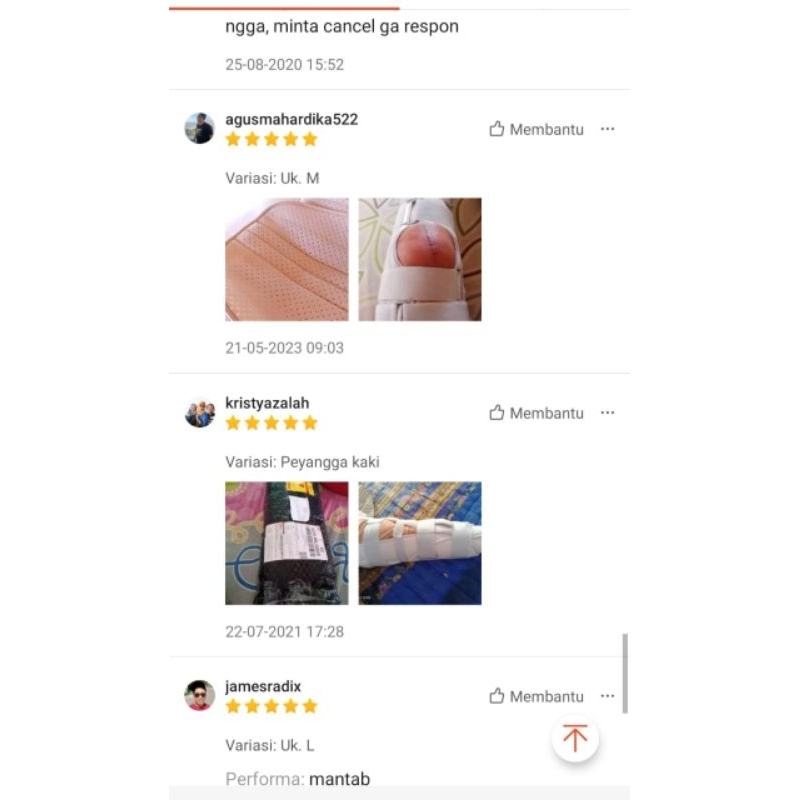Click Membantu text beside kristyazalah's review

click(x=546, y=413)
